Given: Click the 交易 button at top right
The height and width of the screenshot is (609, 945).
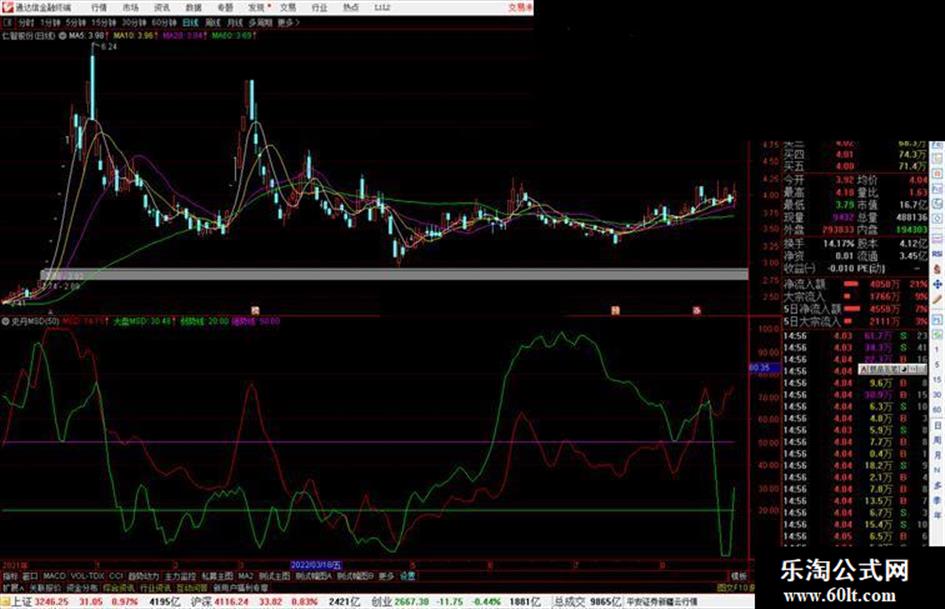Looking at the screenshot, I should click(x=520, y=8).
